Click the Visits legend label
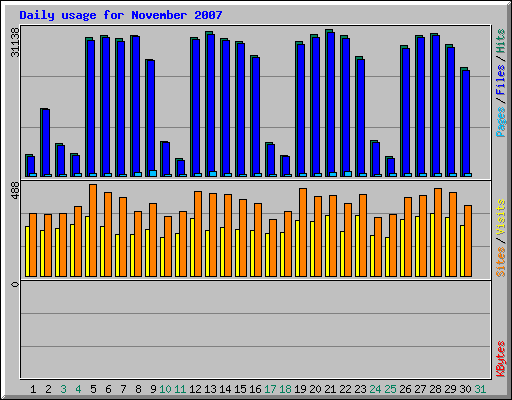Viewport: 512px width, 400px height. pos(501,217)
